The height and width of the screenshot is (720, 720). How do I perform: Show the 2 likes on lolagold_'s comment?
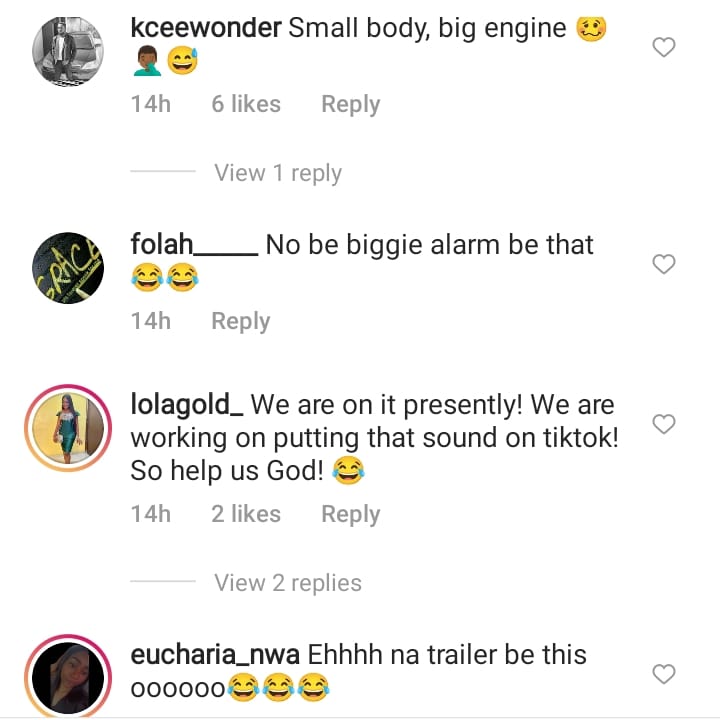point(245,514)
